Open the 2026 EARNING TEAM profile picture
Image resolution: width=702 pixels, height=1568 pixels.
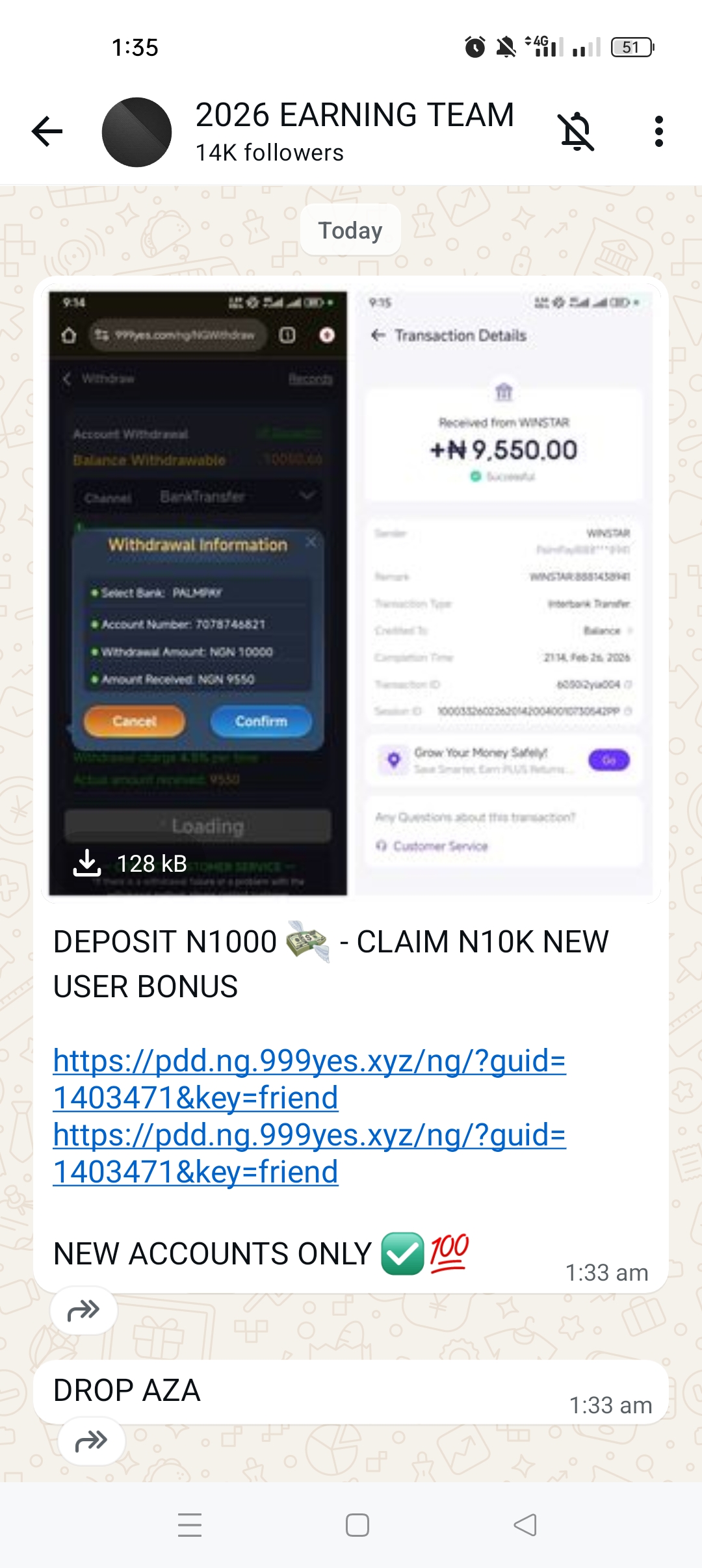coord(136,132)
